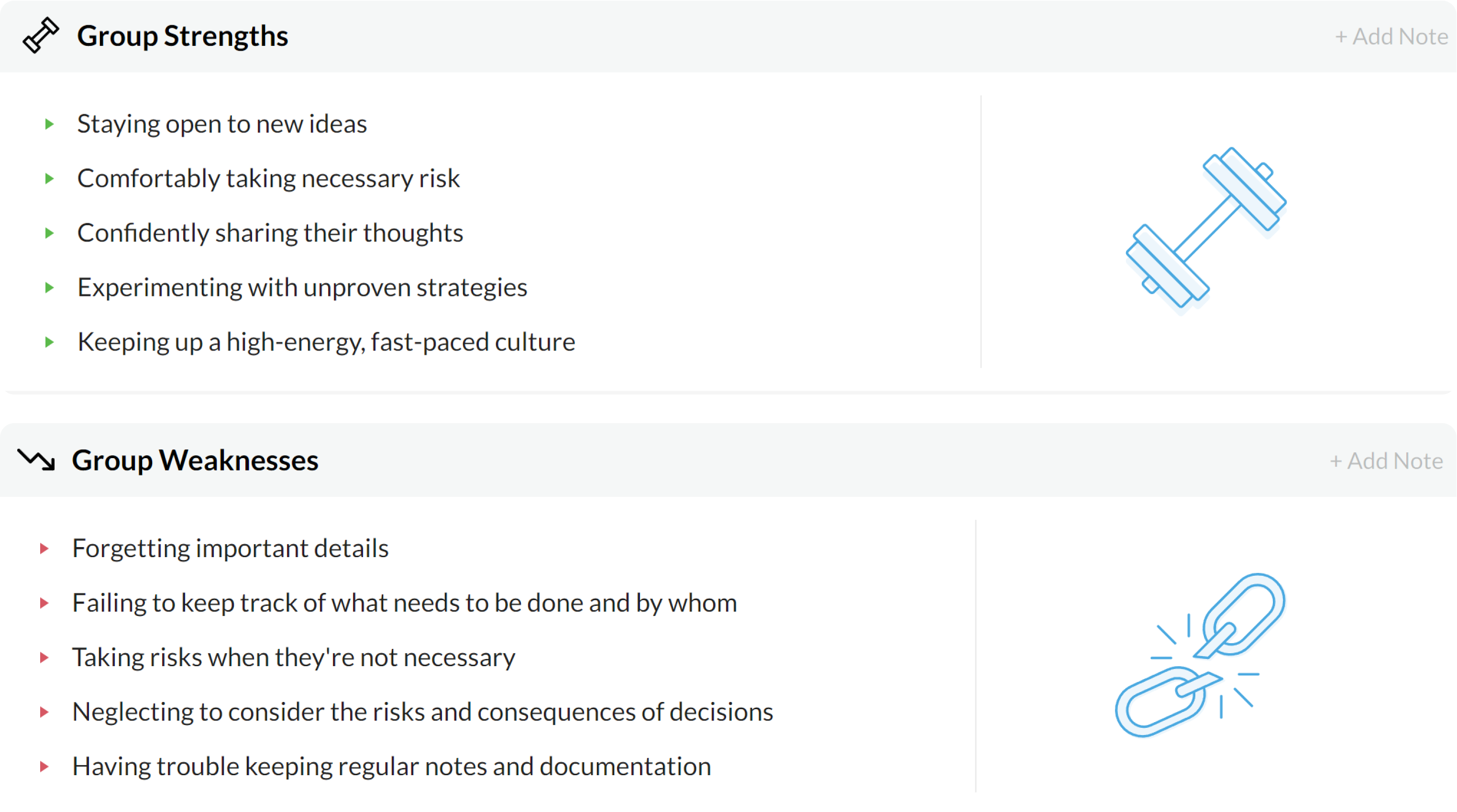
Task: Click red arrow beside "Failing to keep track" item
Action: click(44, 603)
